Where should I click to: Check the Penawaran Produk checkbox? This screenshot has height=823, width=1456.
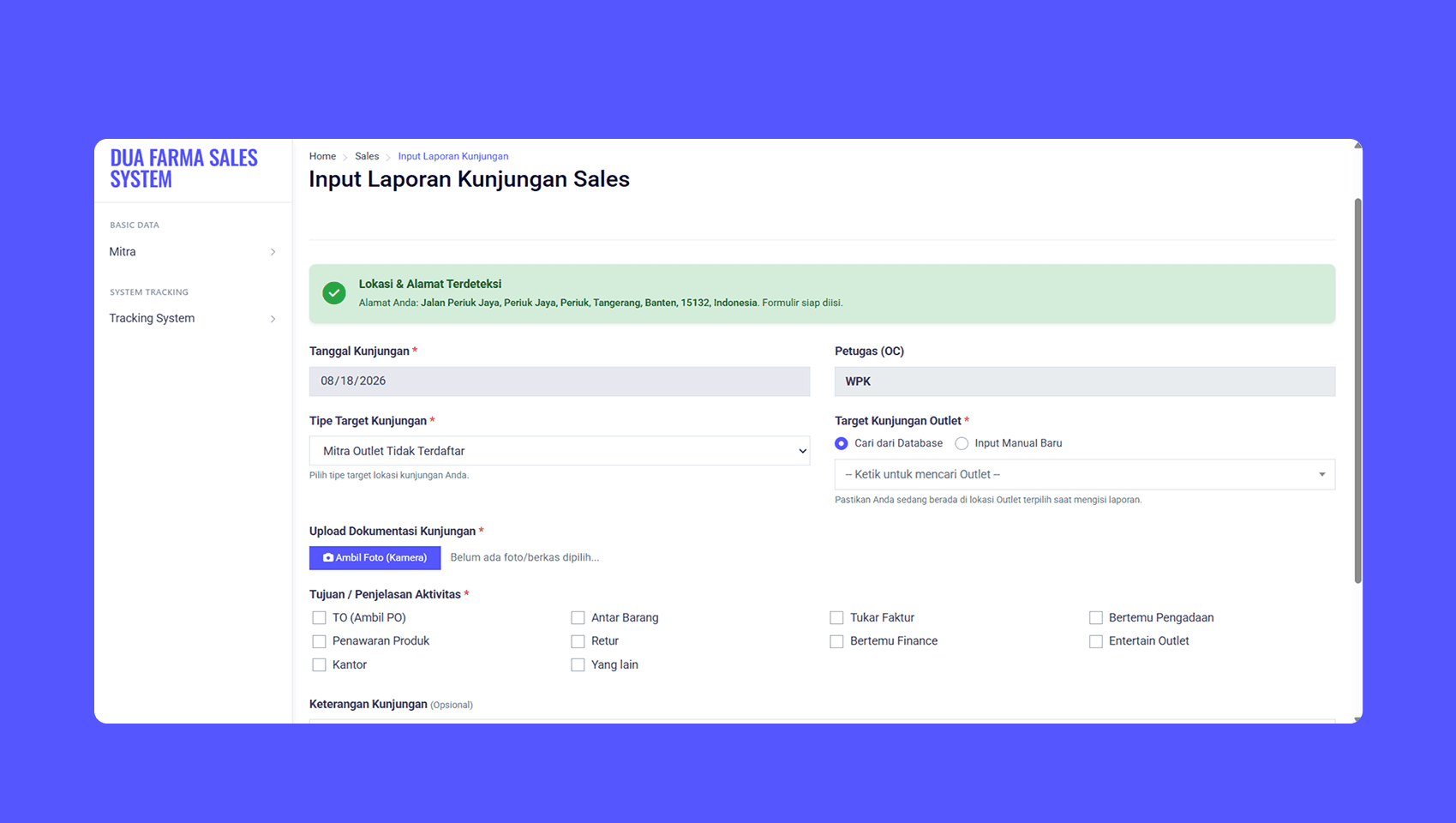click(319, 641)
